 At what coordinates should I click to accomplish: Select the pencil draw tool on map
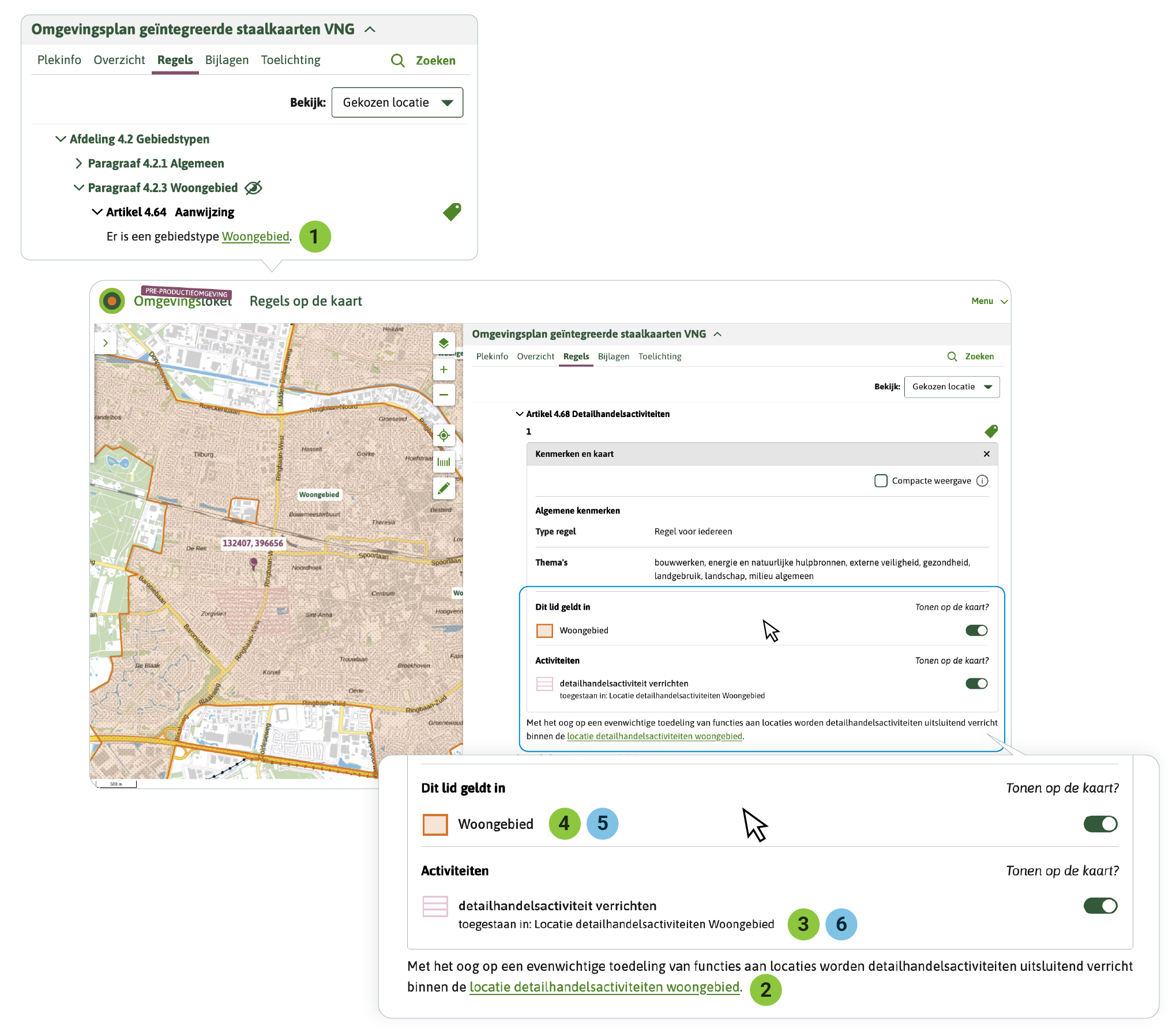point(444,489)
